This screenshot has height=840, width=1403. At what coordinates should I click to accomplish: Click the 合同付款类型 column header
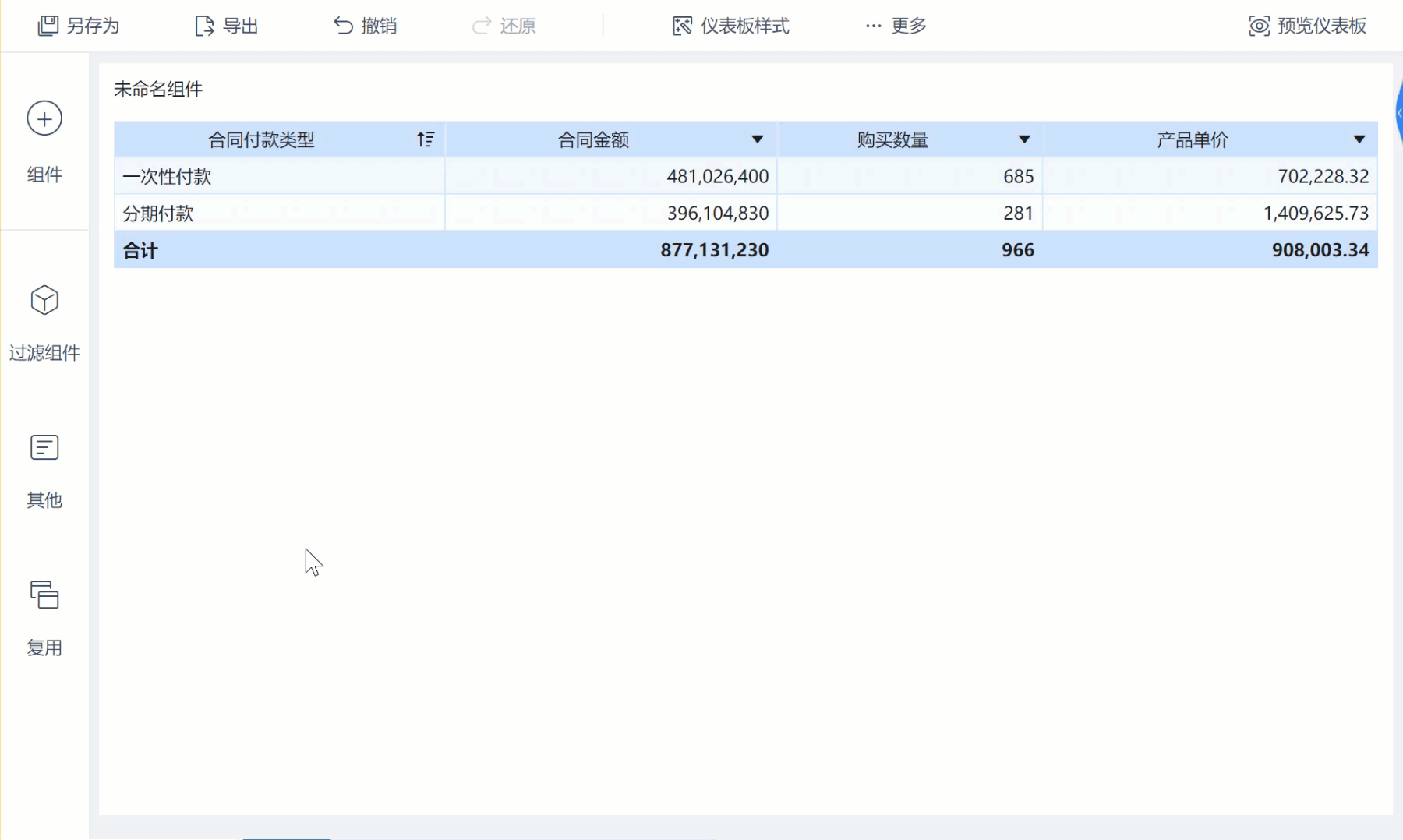coord(261,139)
